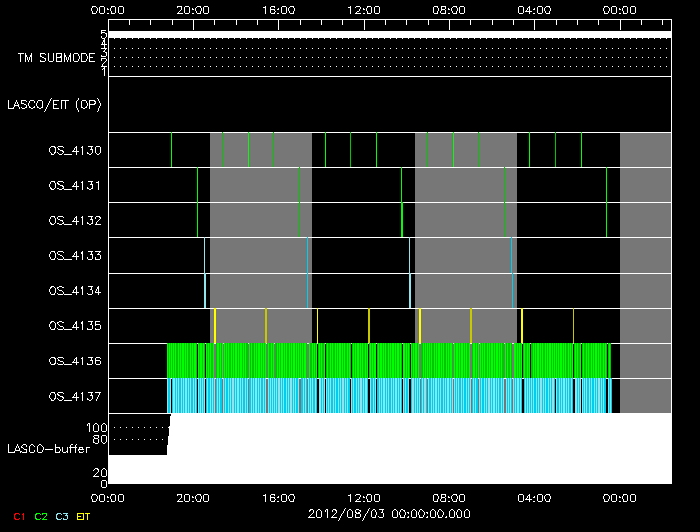Click the 2012/08/03 00:00:00.000 date text
Viewport: 700px width, 532px height.
[x=389, y=514]
